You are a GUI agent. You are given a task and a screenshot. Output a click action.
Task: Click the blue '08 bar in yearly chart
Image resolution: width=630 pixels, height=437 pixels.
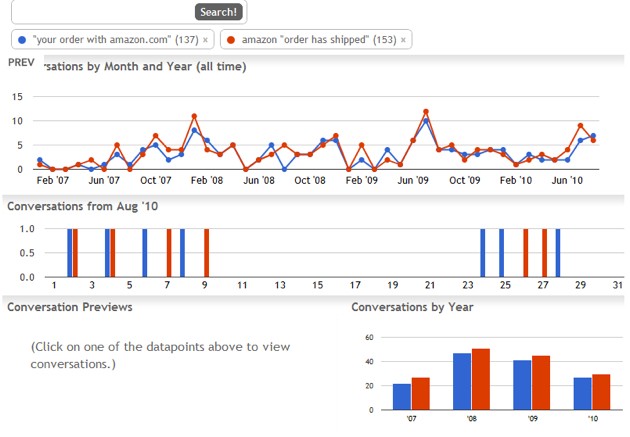[462, 382]
